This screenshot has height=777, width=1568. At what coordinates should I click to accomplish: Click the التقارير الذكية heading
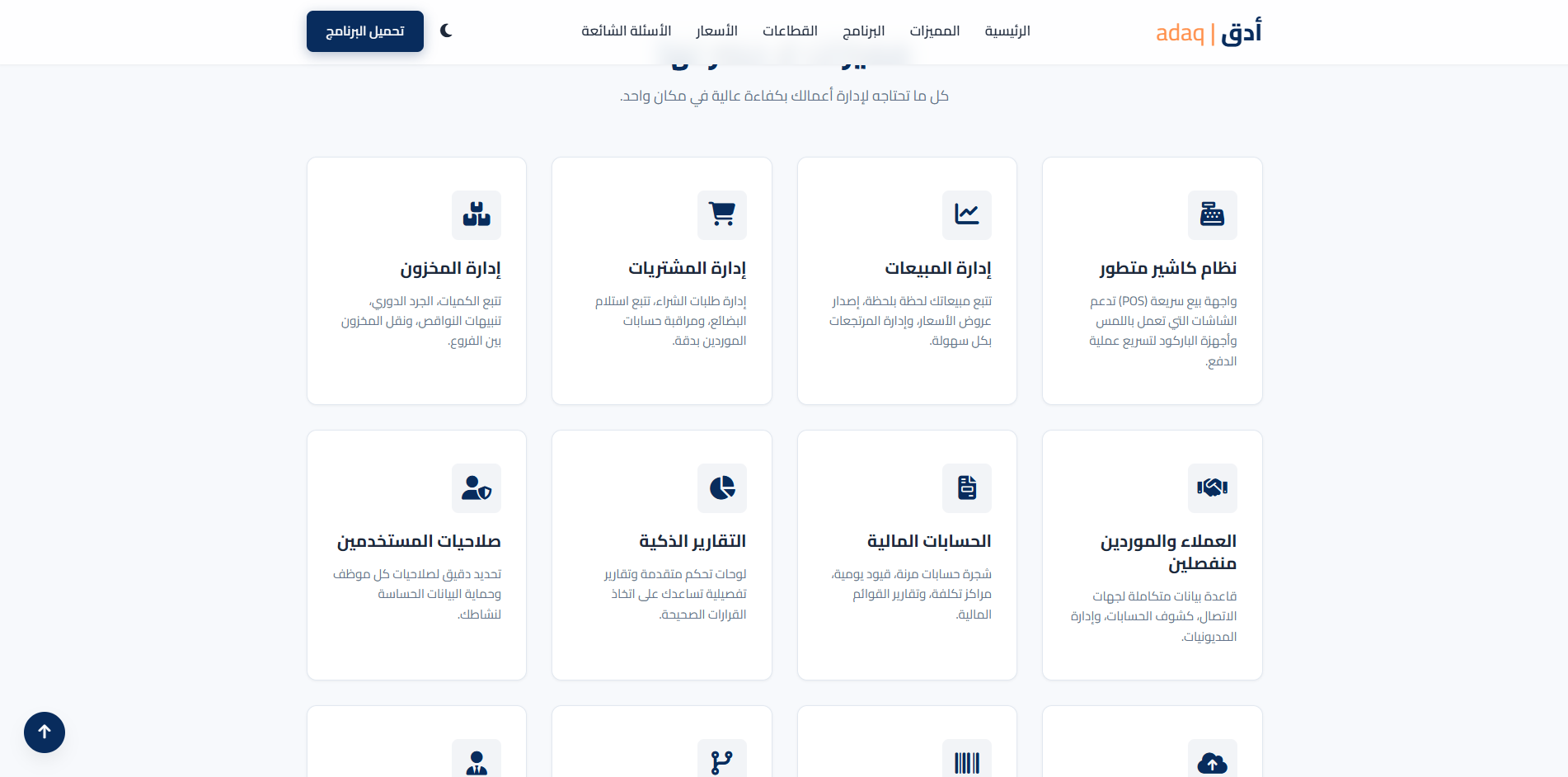tap(692, 541)
